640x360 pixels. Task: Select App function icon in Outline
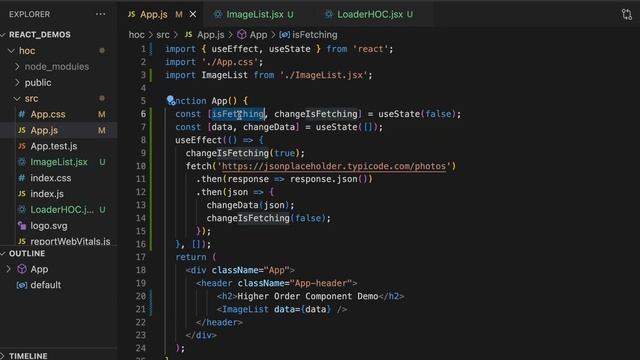click(22, 269)
